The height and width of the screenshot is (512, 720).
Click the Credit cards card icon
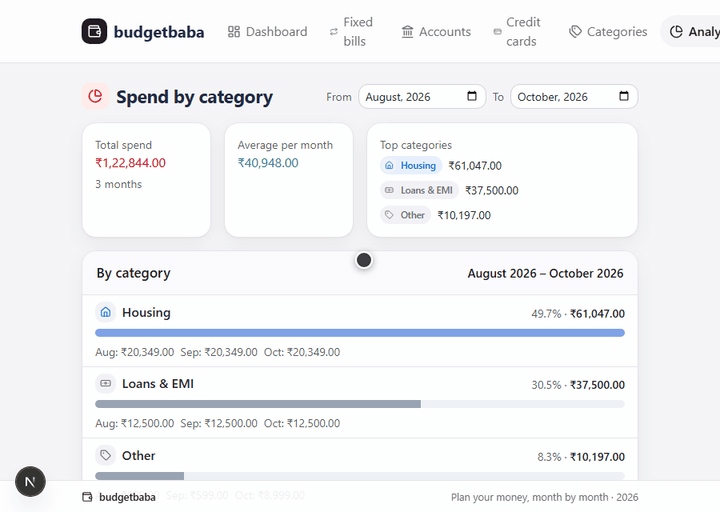pos(497,32)
